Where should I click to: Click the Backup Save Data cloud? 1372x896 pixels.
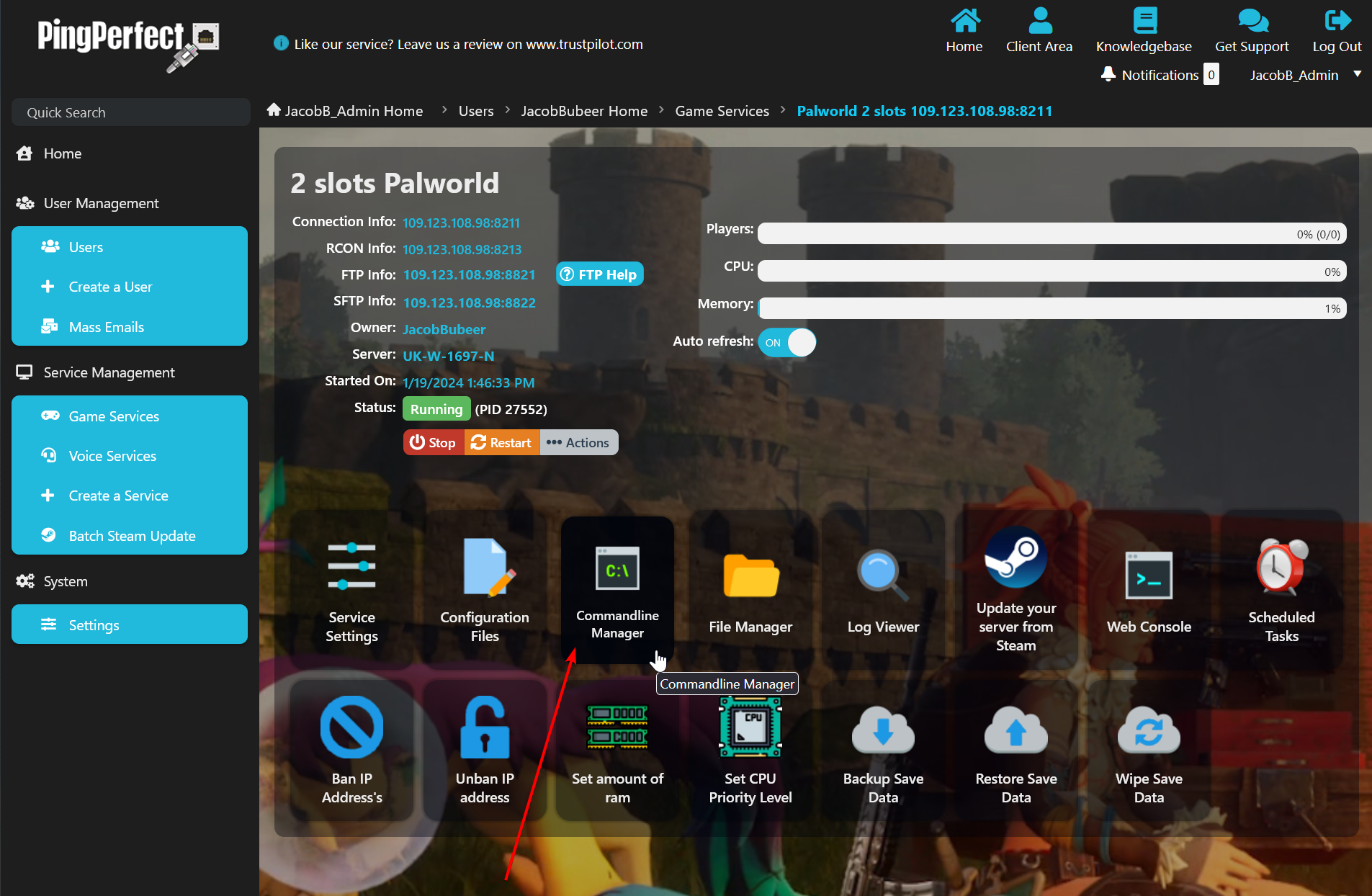click(x=883, y=731)
